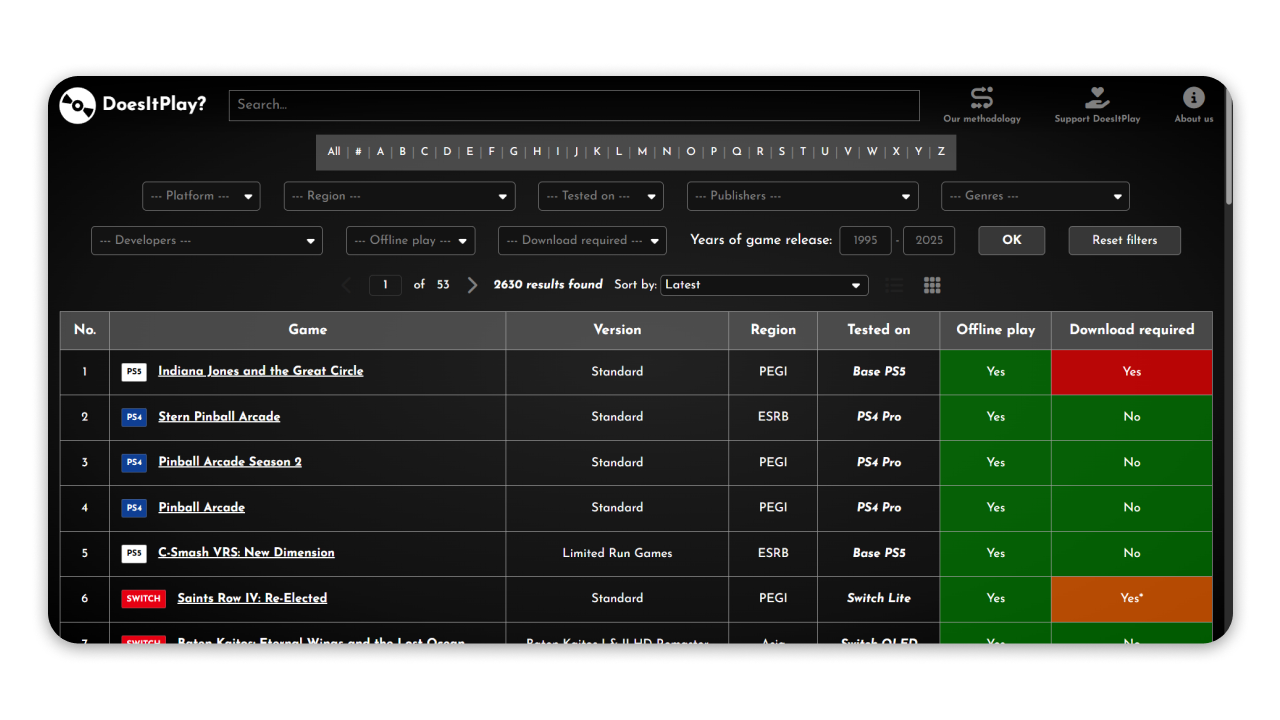Click the start year 1995 field
Viewport: 1280px width, 720px height.
(865, 241)
